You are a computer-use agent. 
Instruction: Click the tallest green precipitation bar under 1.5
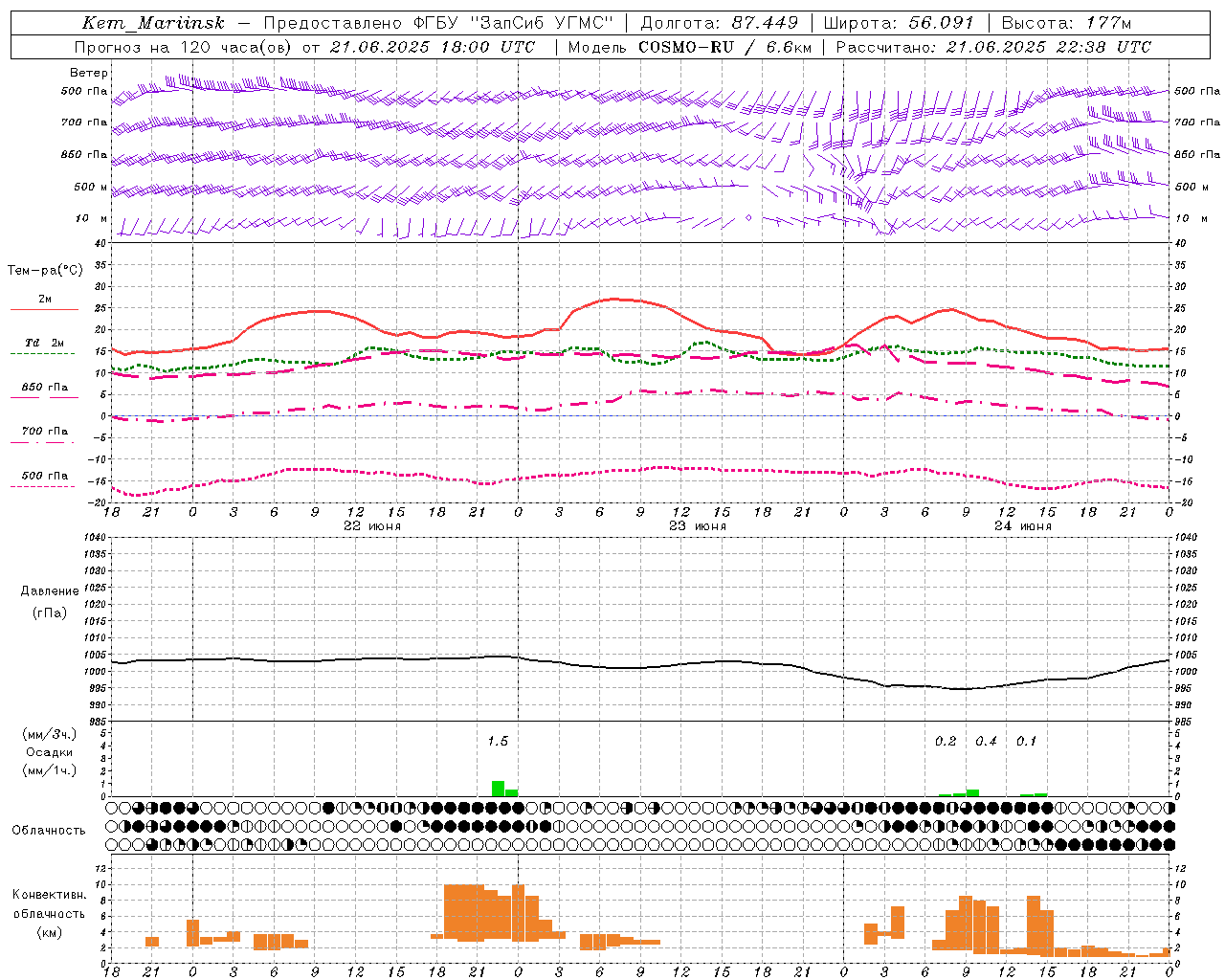tap(498, 789)
